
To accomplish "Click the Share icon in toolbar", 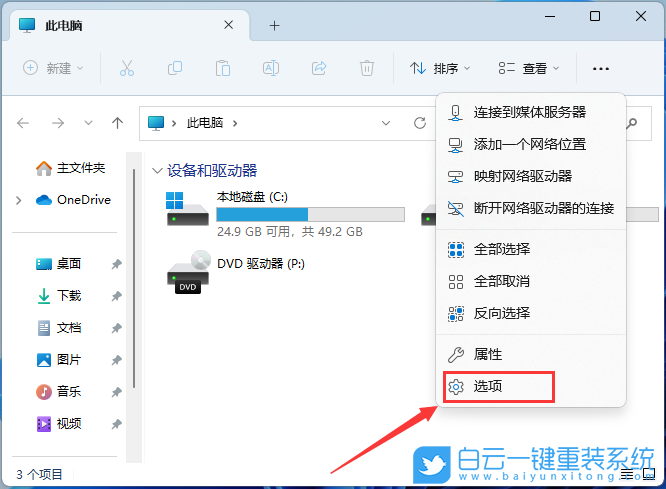I will (319, 68).
